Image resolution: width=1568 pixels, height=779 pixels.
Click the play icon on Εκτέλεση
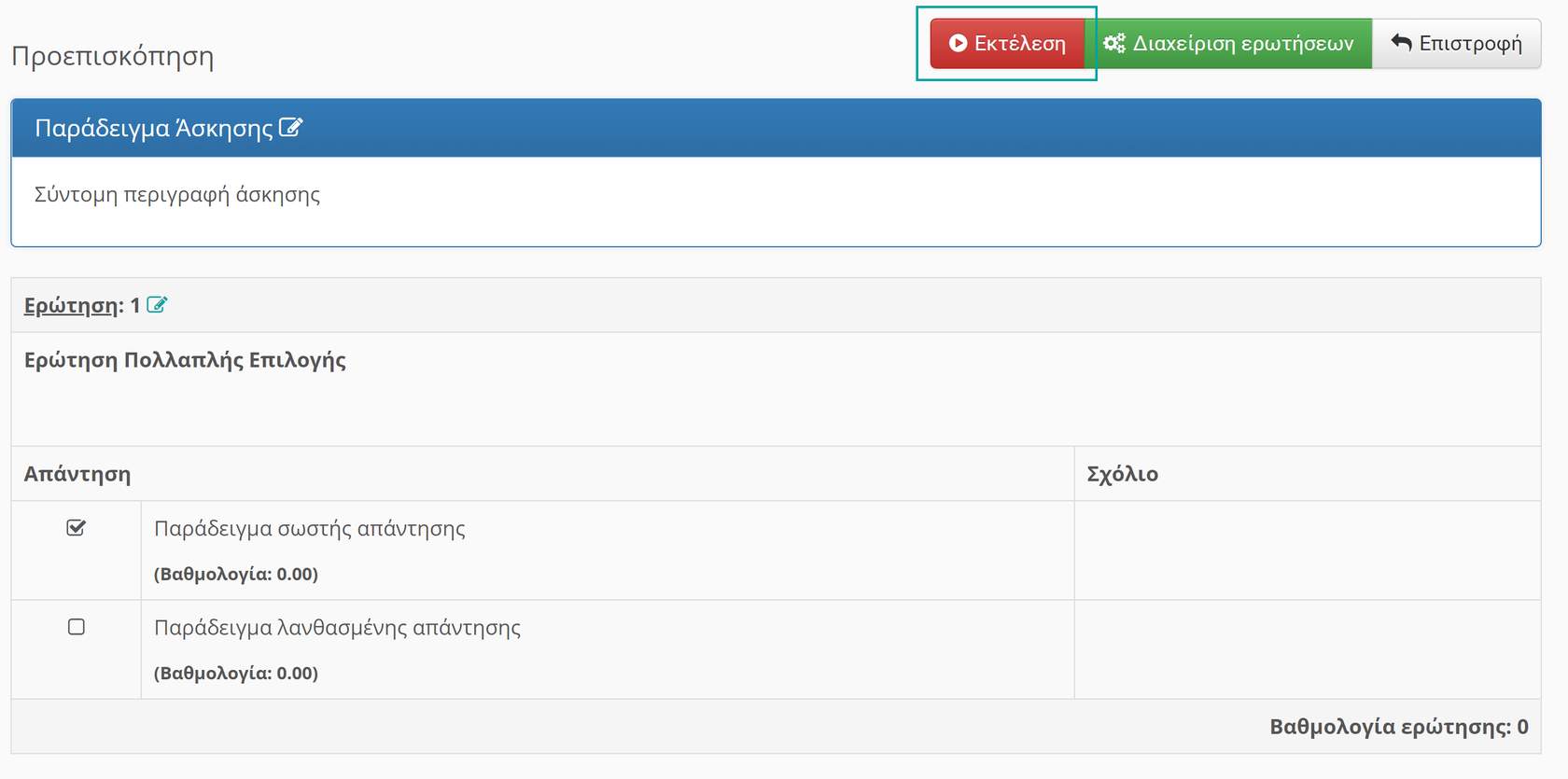coord(958,43)
